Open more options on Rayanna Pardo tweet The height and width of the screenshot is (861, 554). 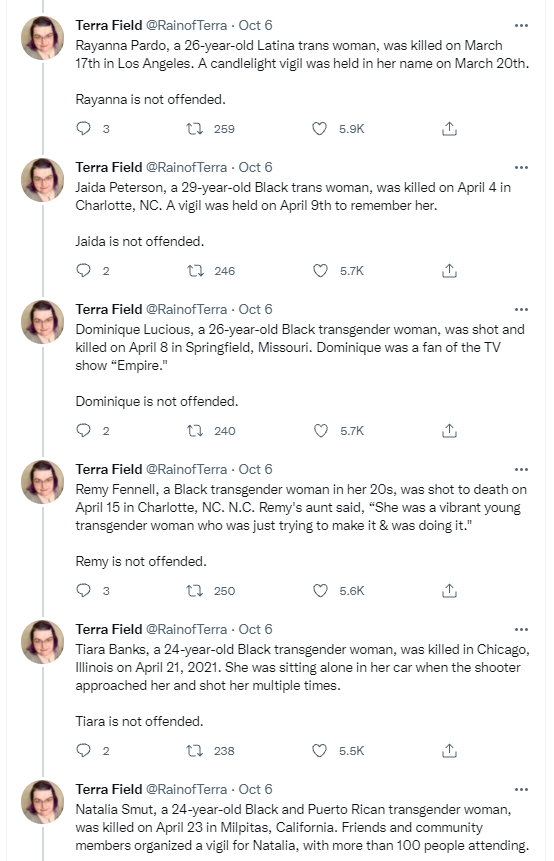521,25
